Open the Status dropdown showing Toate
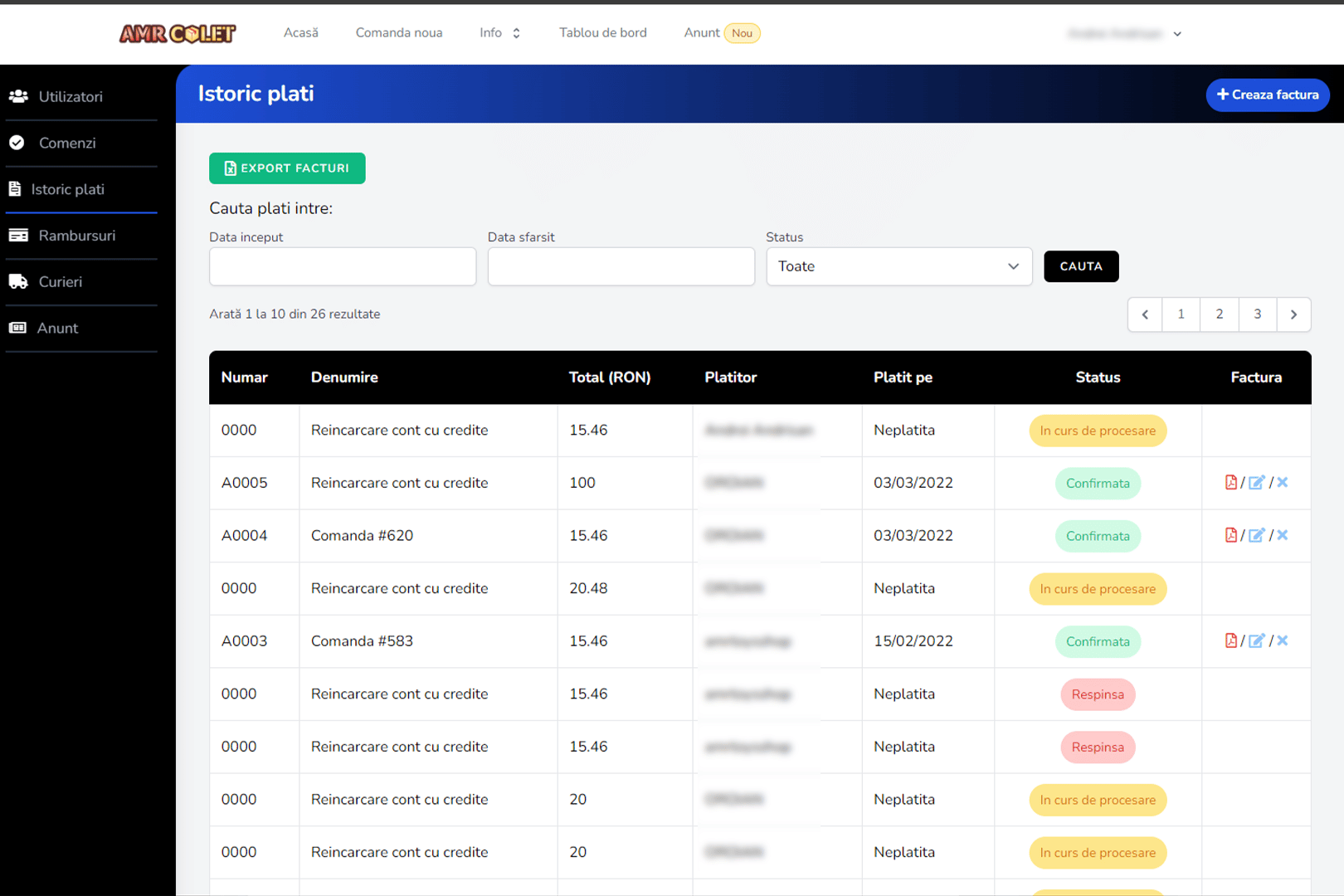The width and height of the screenshot is (1344, 896). (x=898, y=266)
